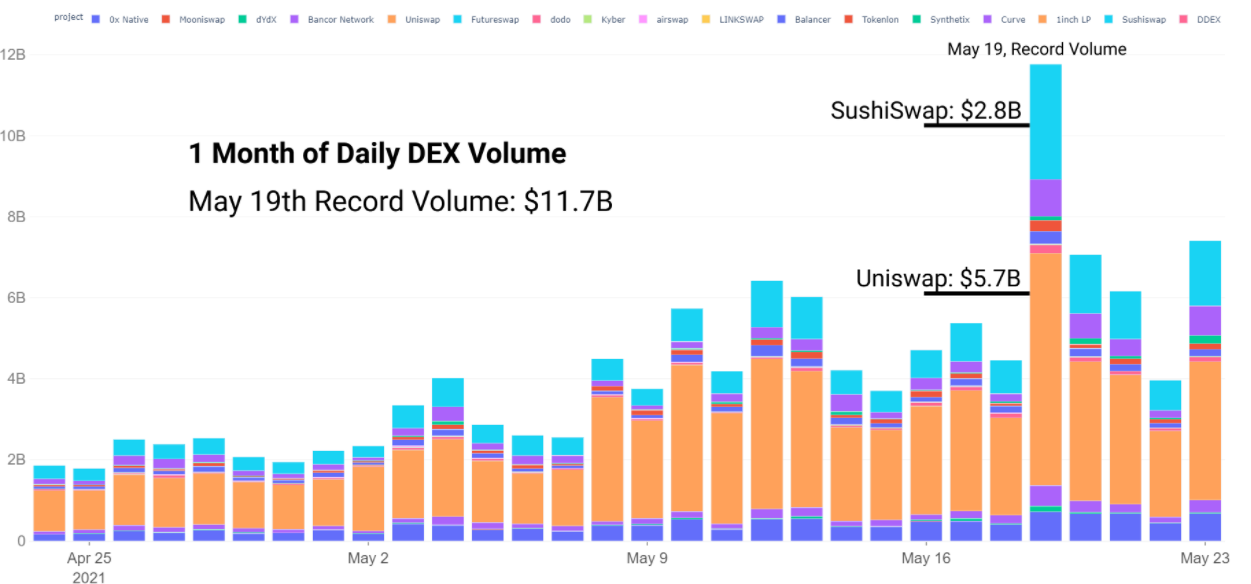Click the cyan top segment of the May 12 bar
1251x584 pixels.
[x=766, y=304]
